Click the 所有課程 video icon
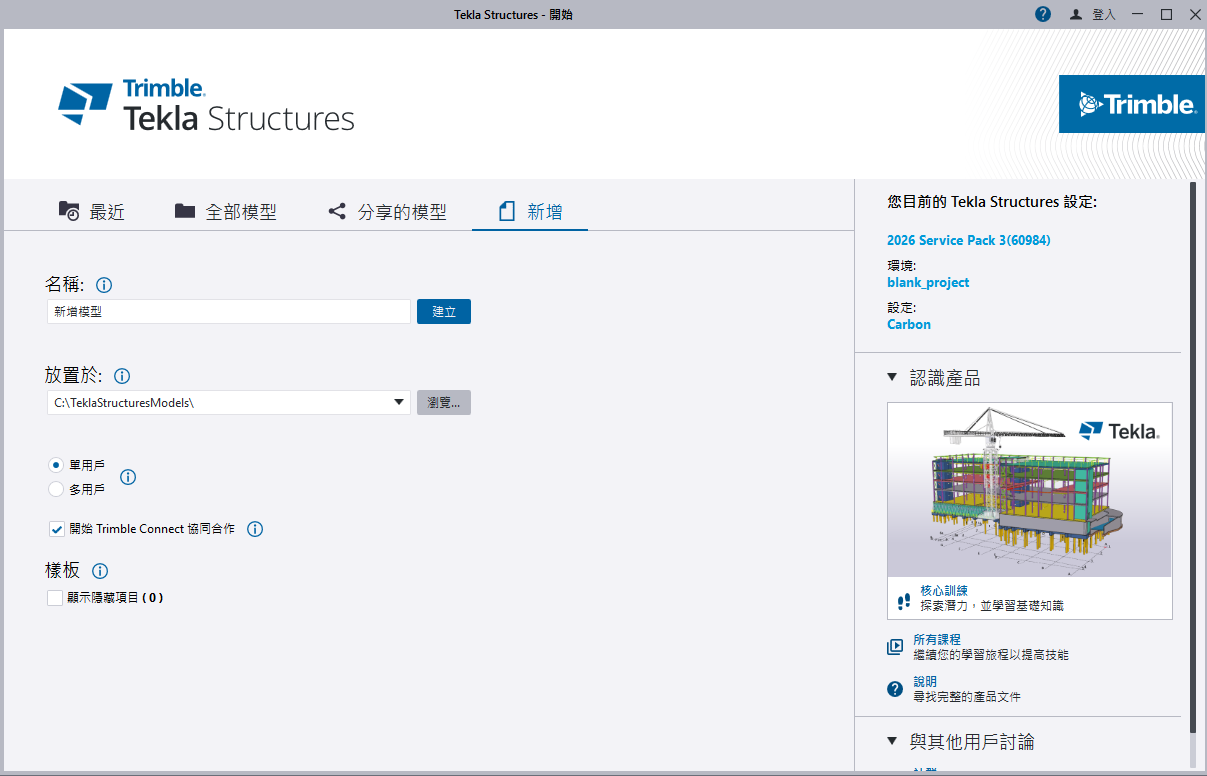Screen dimensions: 1207x776 coord(895,647)
